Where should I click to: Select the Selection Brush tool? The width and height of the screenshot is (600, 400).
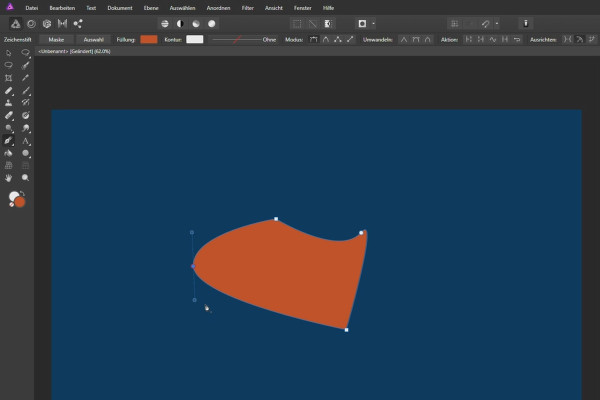tap(26, 65)
